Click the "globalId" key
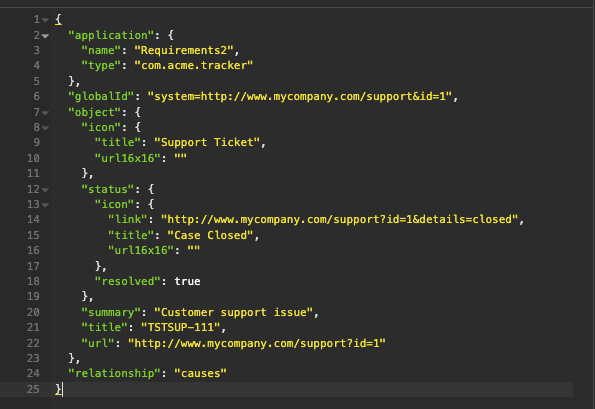This screenshot has width=595, height=409. tap(101, 96)
